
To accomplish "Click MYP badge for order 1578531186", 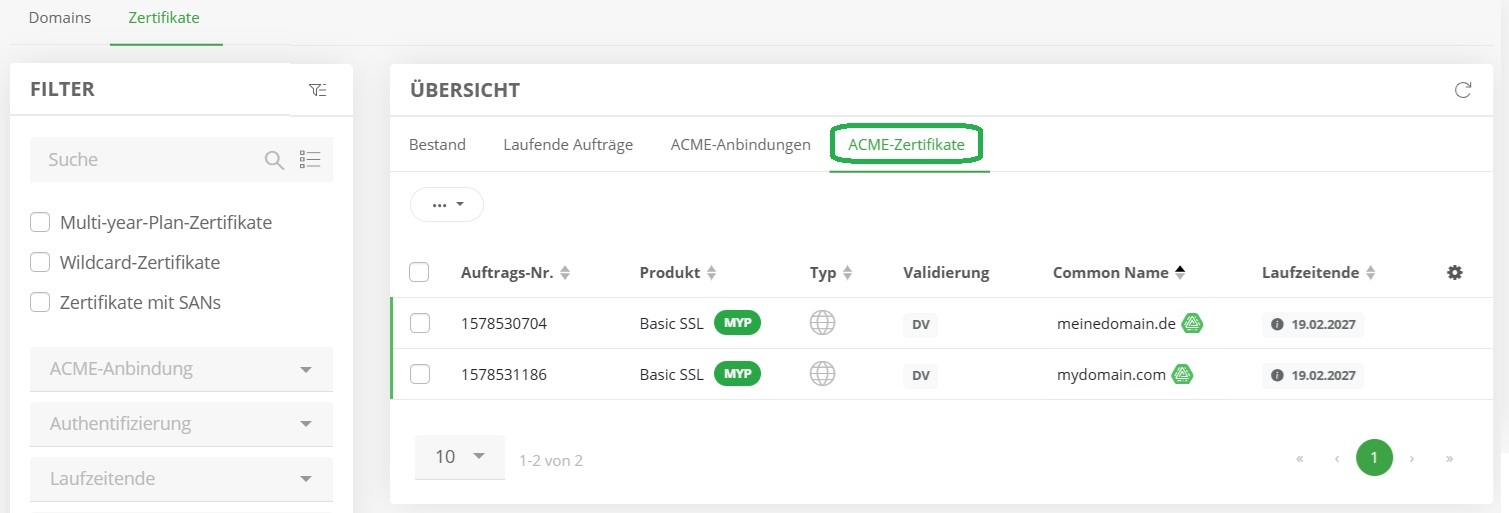I will coord(738,374).
